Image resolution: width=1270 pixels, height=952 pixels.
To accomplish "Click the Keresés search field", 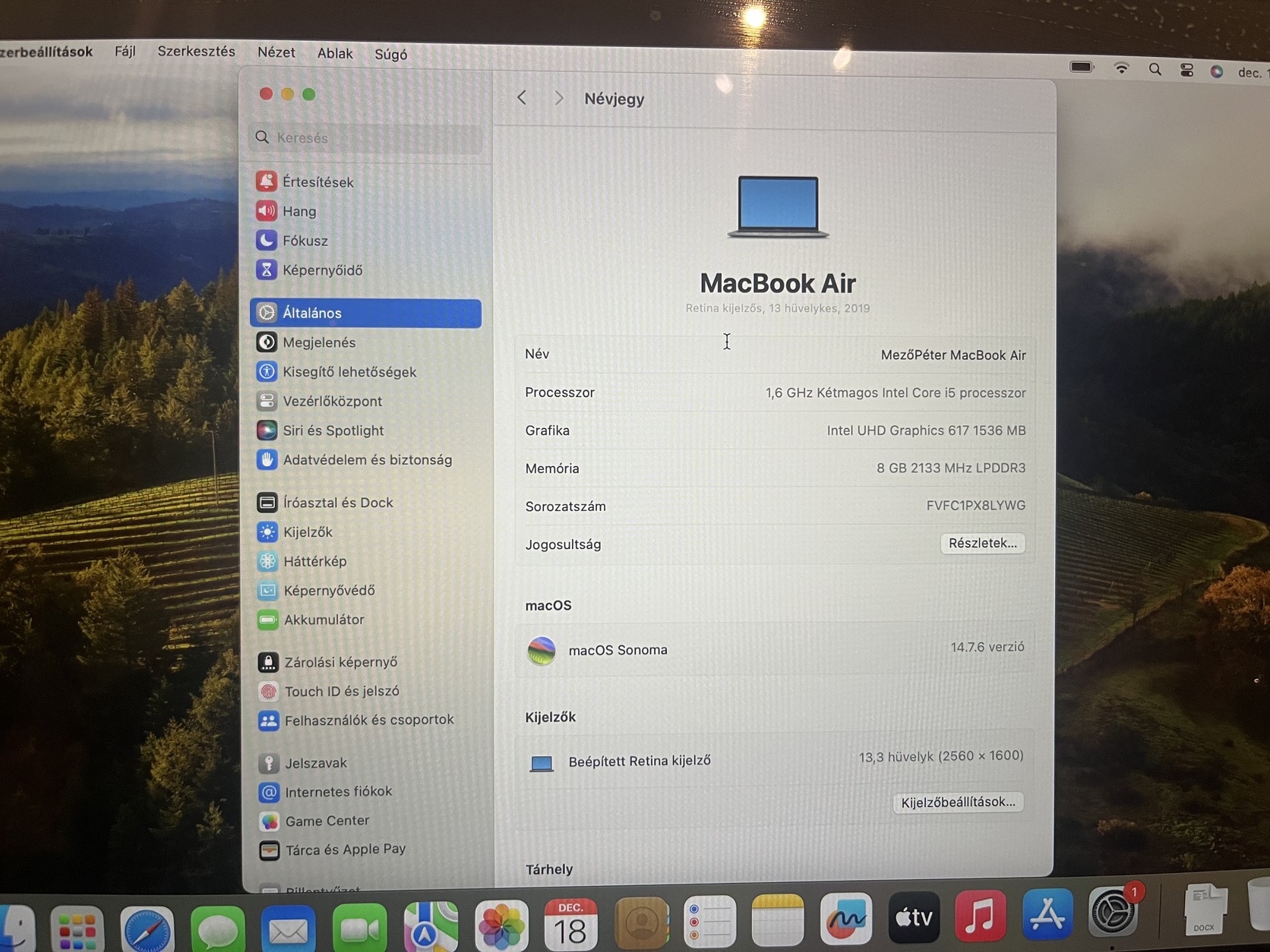I will pyautogui.click(x=366, y=137).
